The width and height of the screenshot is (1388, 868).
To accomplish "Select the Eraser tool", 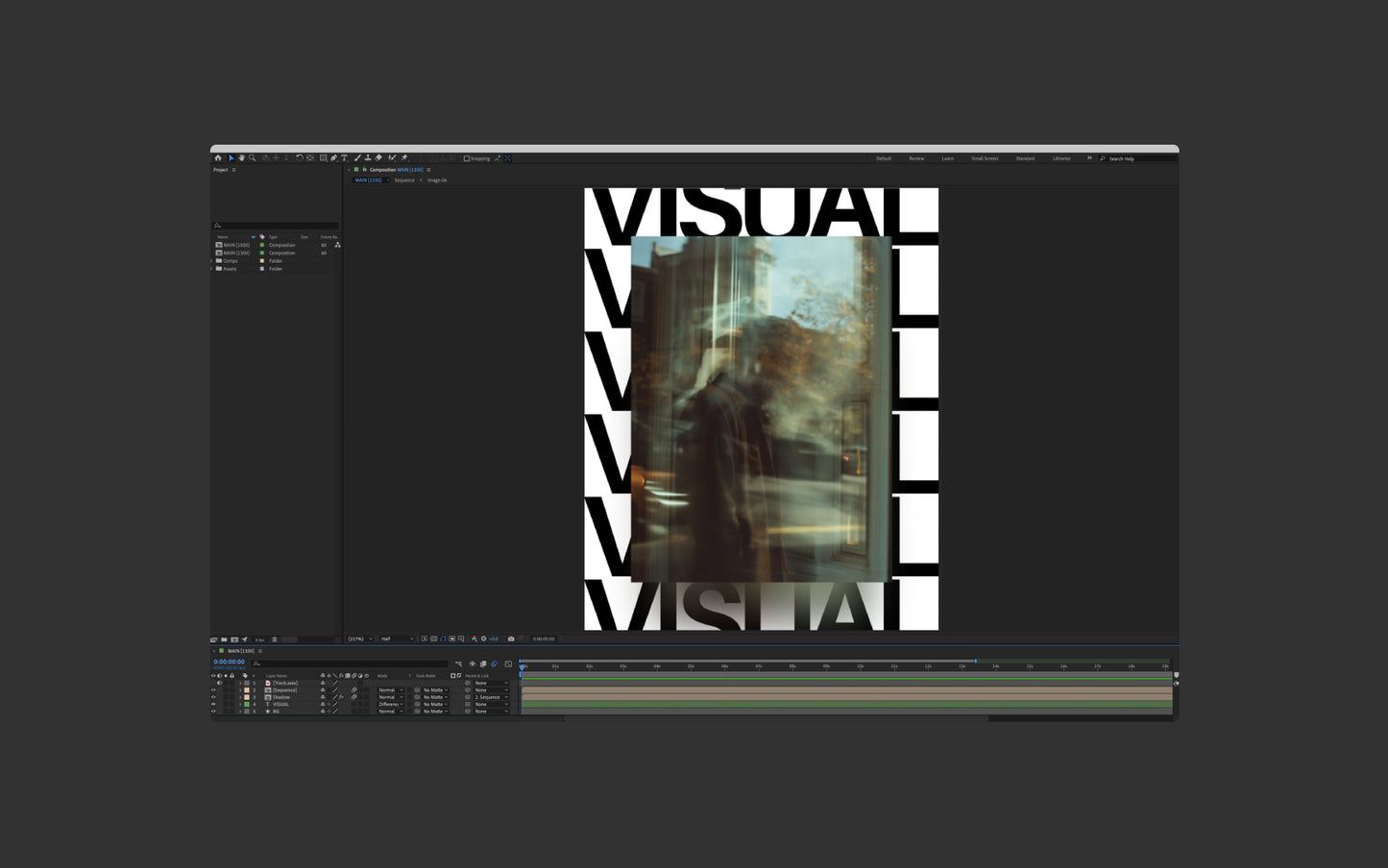I will (378, 158).
